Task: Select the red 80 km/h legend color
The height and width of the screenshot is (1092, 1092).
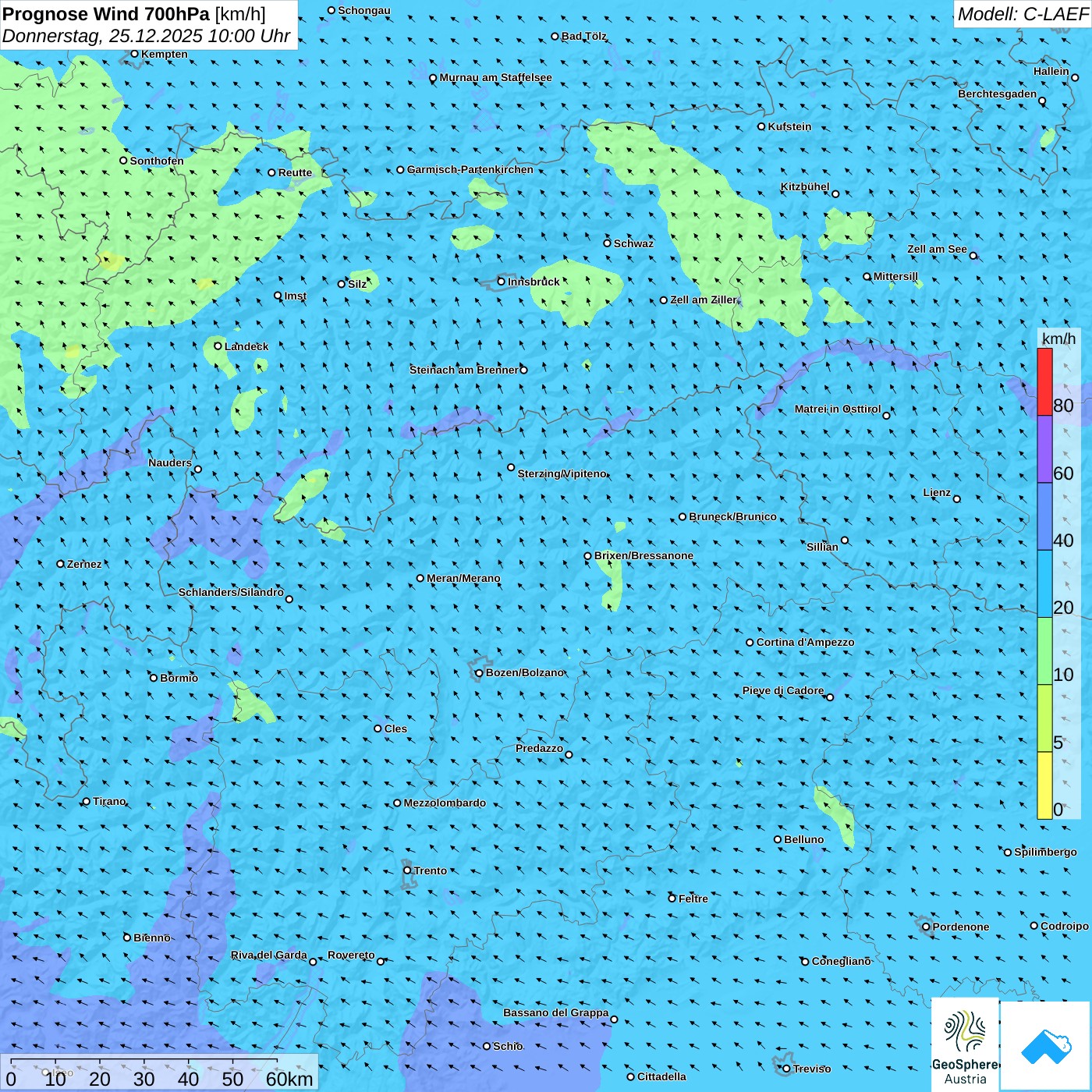Action: [1044, 381]
